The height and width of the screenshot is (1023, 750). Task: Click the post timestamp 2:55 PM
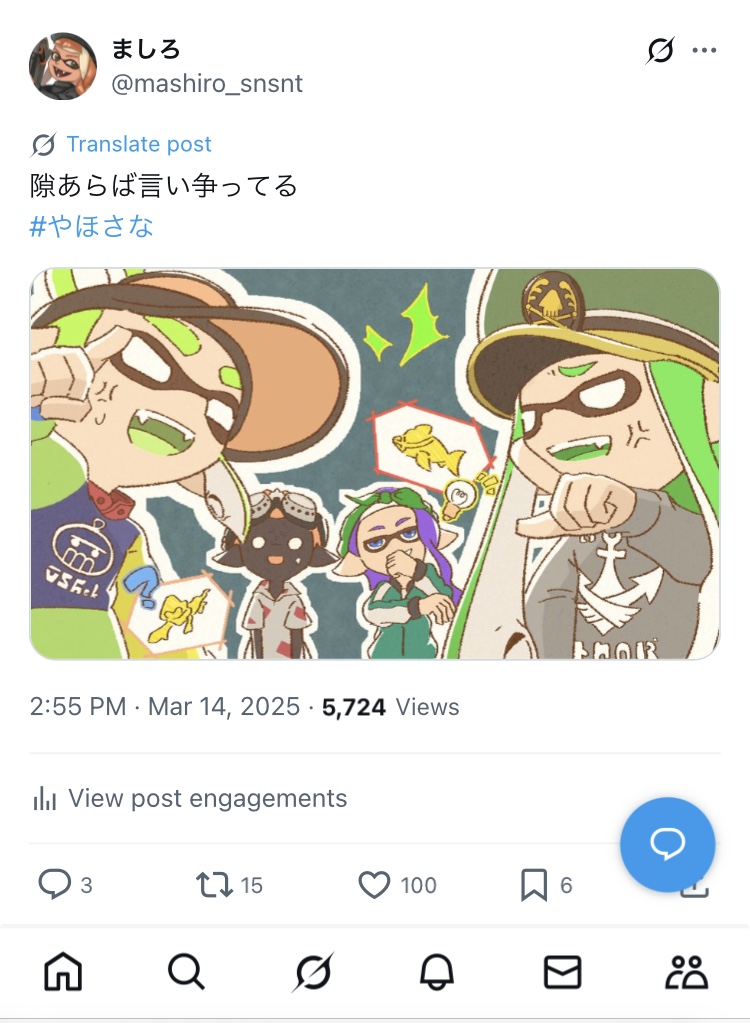[x=78, y=707]
